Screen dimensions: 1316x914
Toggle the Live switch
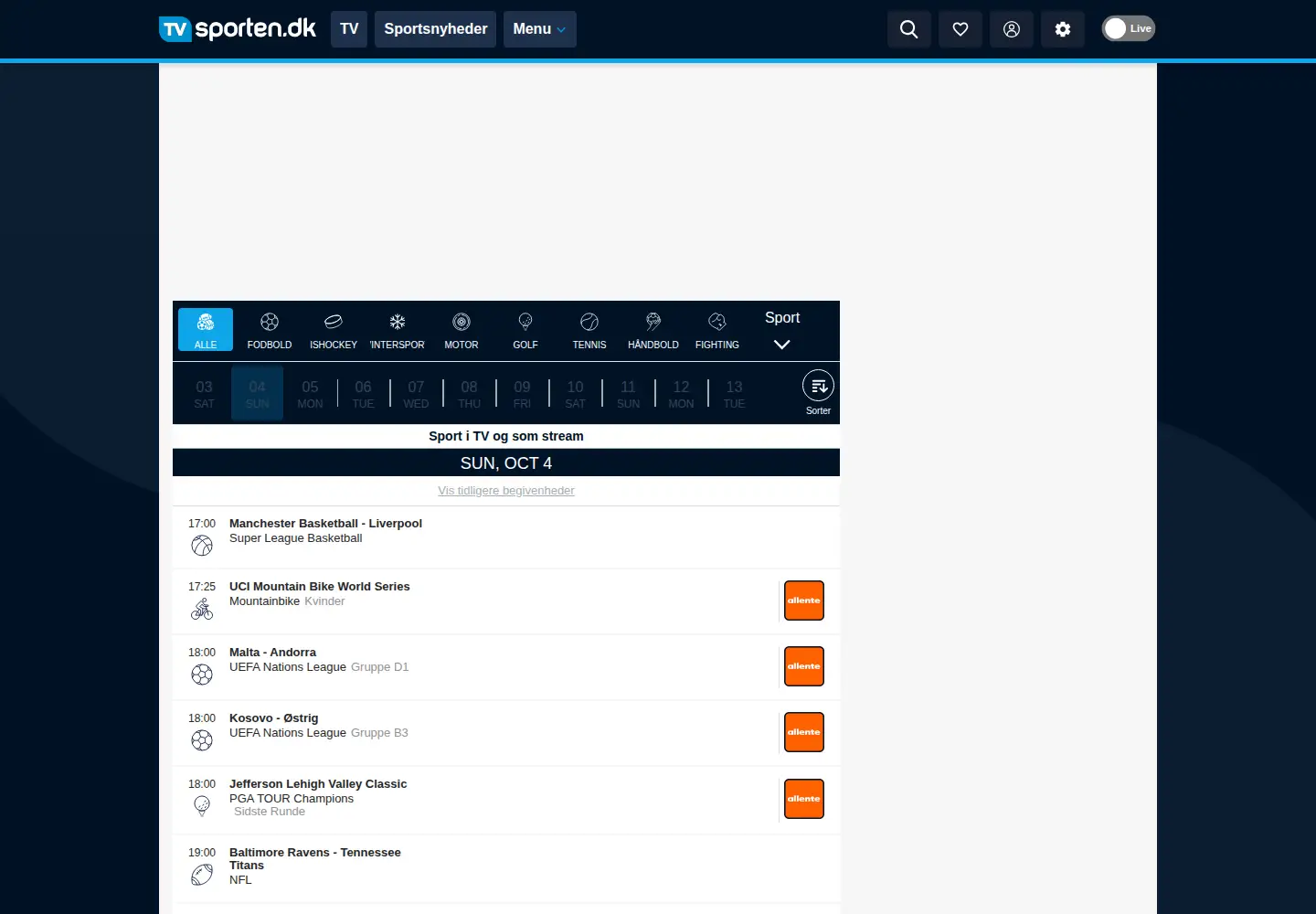(x=1129, y=28)
